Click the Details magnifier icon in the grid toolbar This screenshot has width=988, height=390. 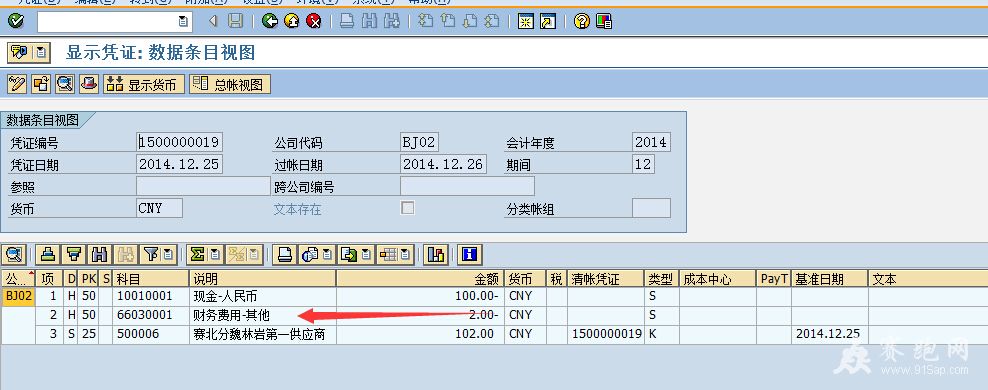(x=14, y=255)
